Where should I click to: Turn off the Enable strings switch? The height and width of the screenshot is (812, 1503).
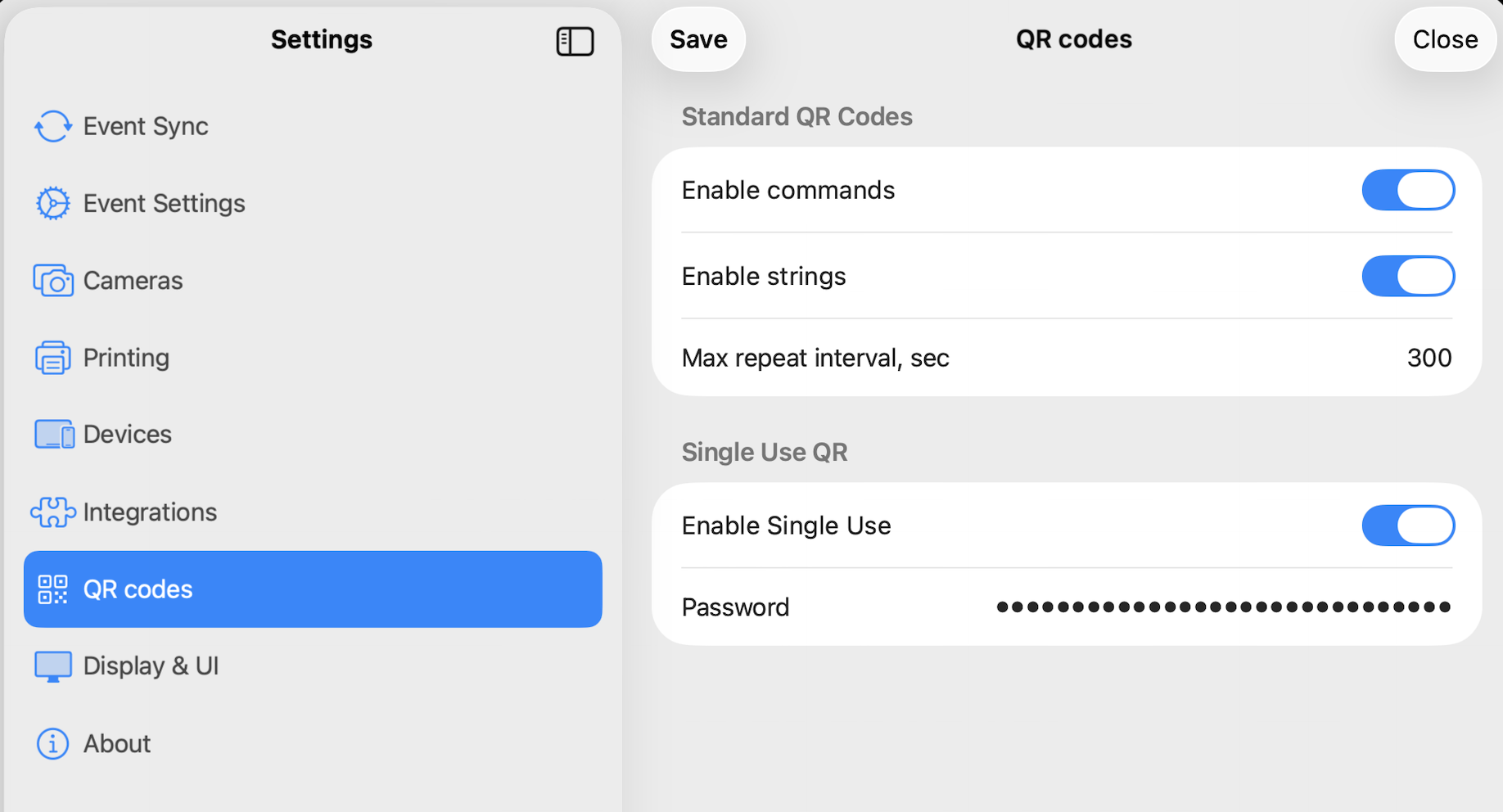(x=1408, y=276)
